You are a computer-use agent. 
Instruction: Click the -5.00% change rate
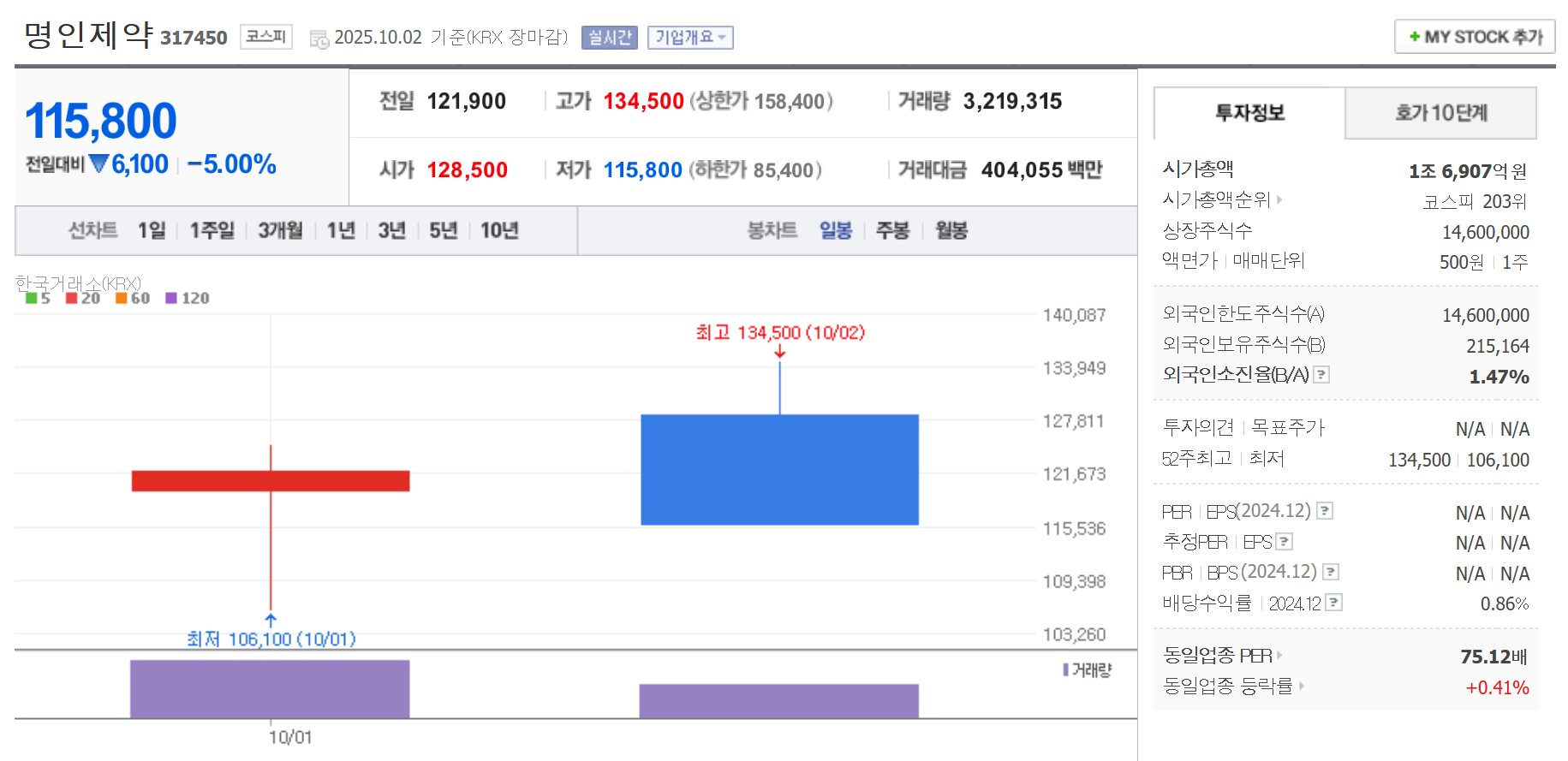point(231,164)
